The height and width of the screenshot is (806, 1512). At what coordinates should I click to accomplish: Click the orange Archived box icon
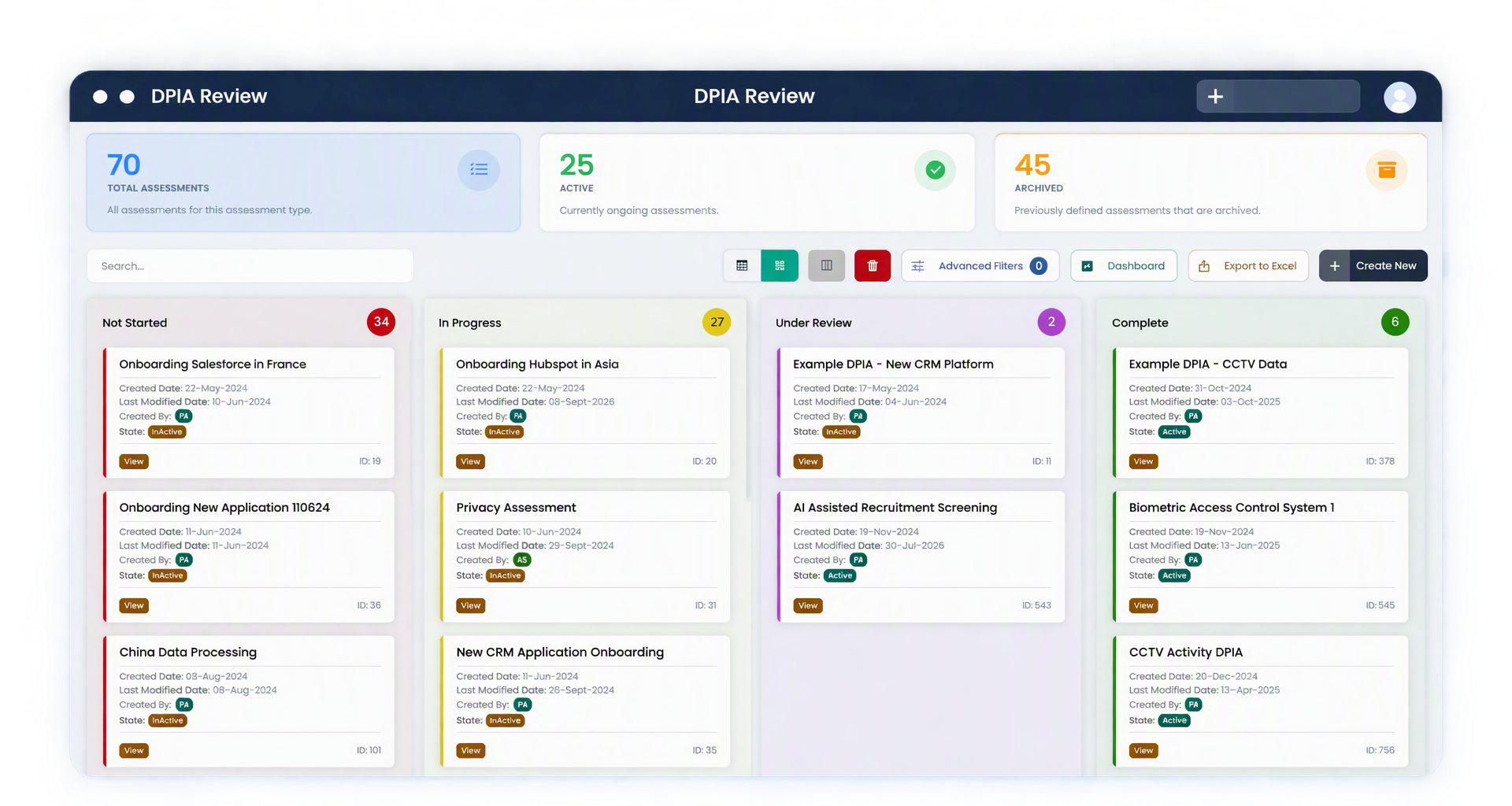(1387, 170)
